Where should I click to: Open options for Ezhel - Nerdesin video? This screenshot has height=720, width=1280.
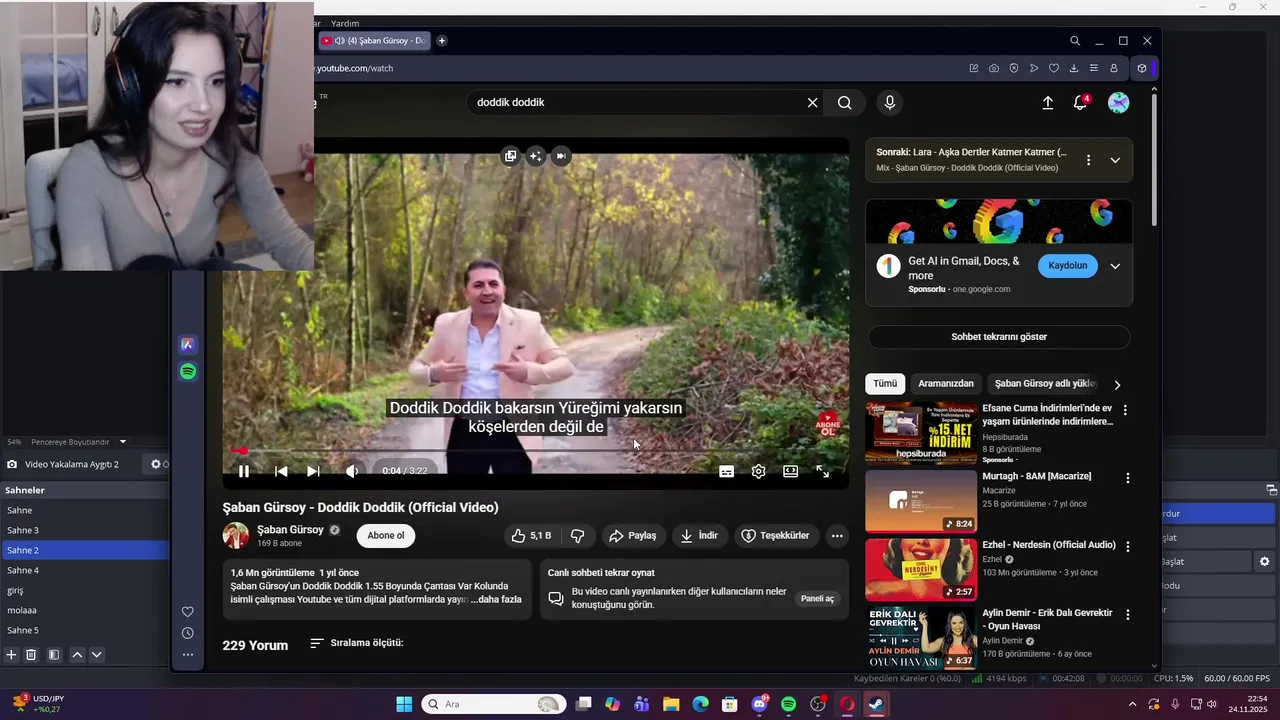(x=1127, y=547)
